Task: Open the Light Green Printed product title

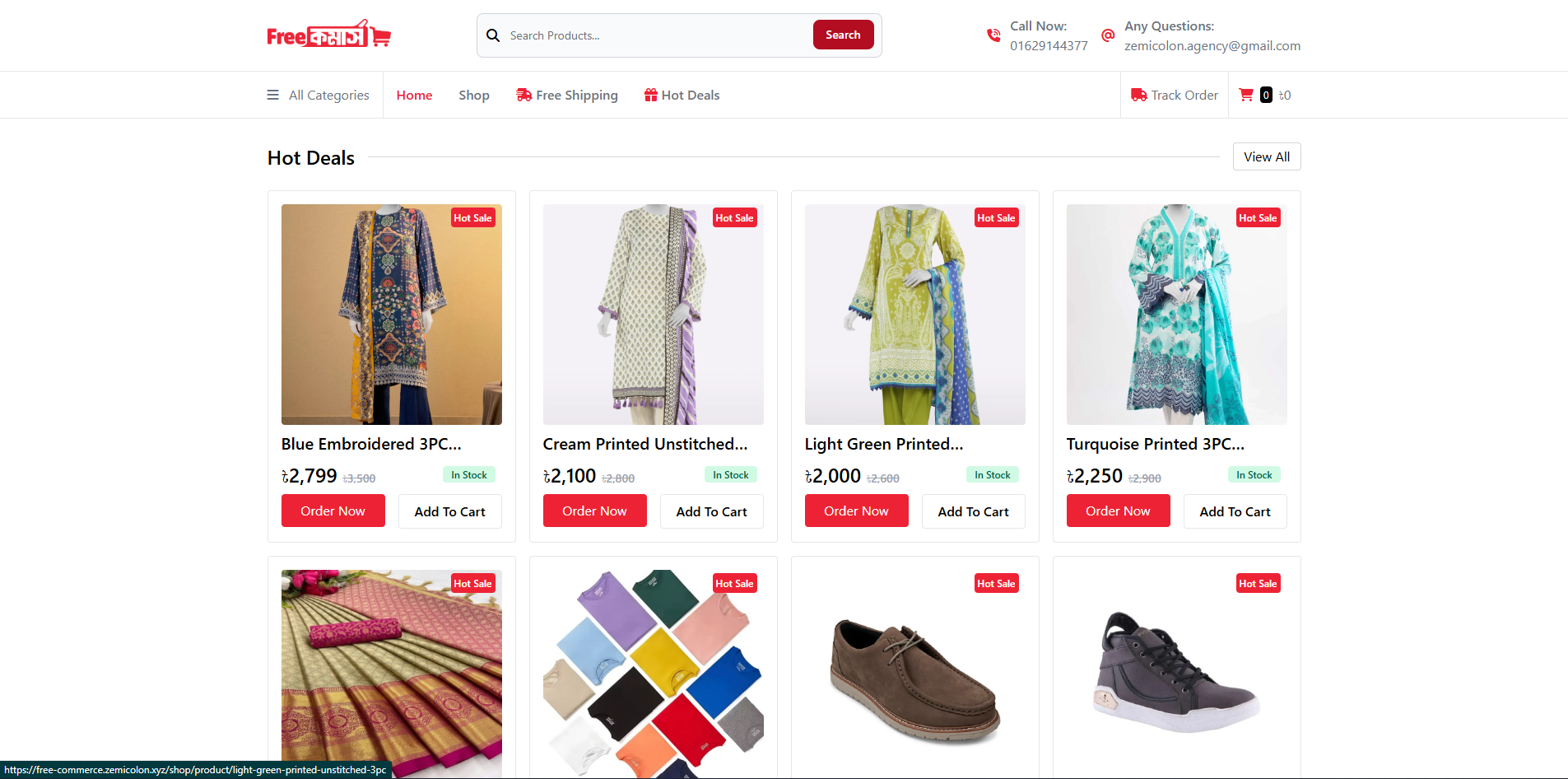Action: pos(883,444)
